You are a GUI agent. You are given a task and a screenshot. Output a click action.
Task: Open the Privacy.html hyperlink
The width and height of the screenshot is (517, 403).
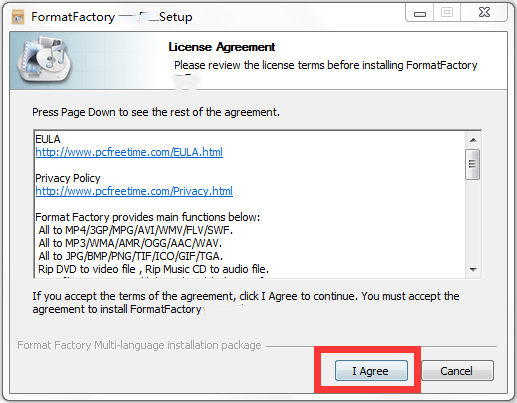coord(134,191)
